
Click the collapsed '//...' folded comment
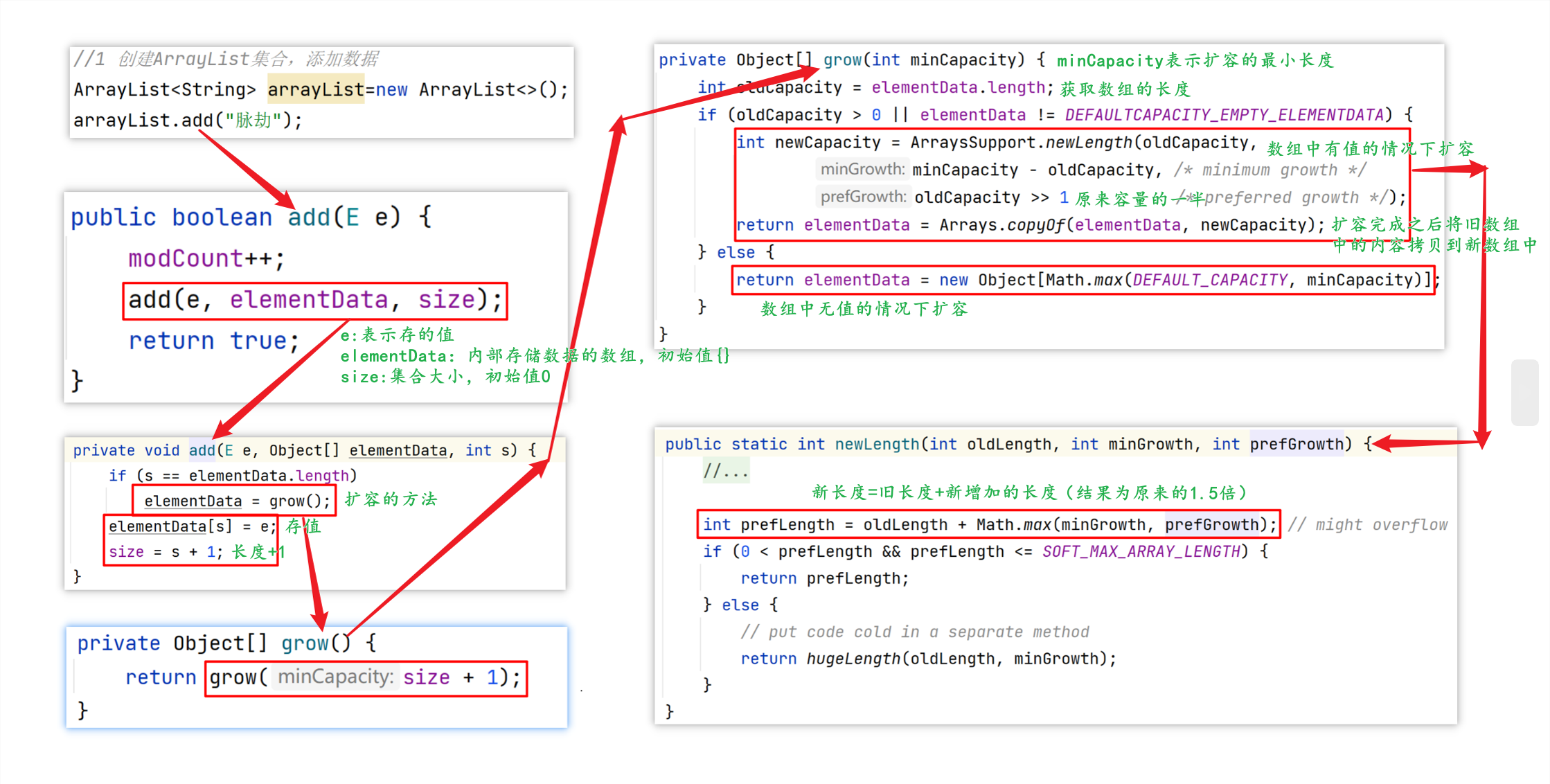[x=725, y=472]
